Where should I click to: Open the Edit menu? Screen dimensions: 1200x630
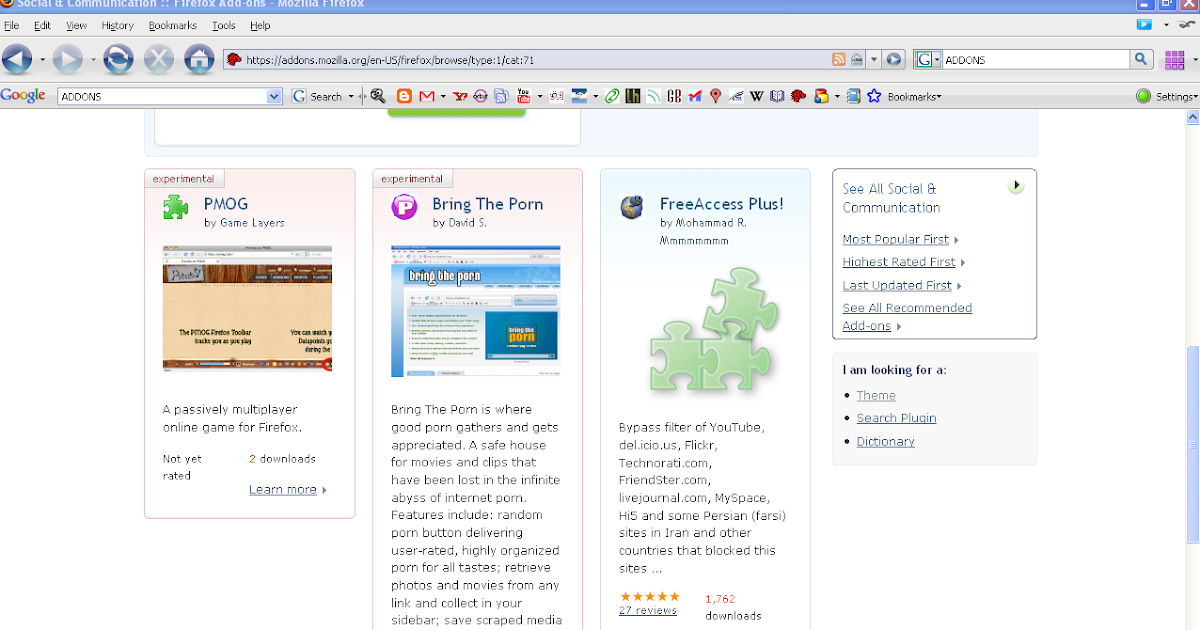[x=42, y=25]
